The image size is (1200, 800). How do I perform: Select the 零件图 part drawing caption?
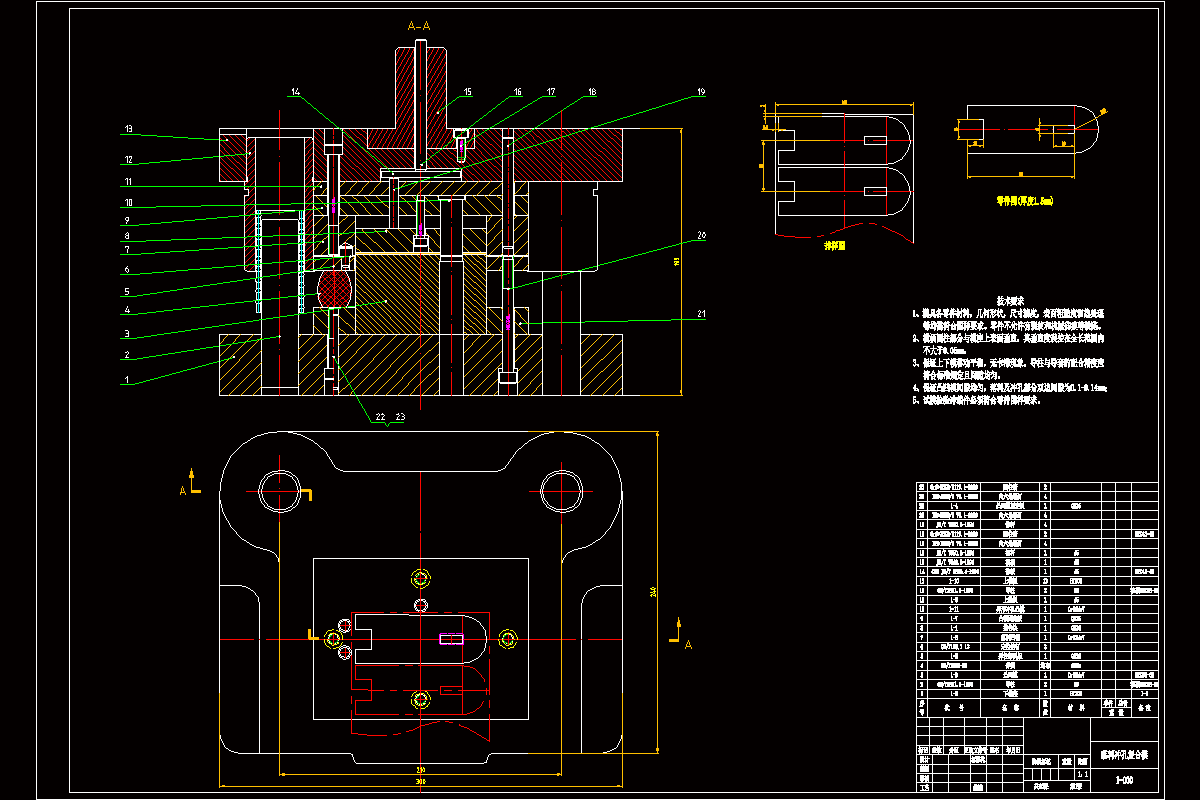pos(1024,200)
